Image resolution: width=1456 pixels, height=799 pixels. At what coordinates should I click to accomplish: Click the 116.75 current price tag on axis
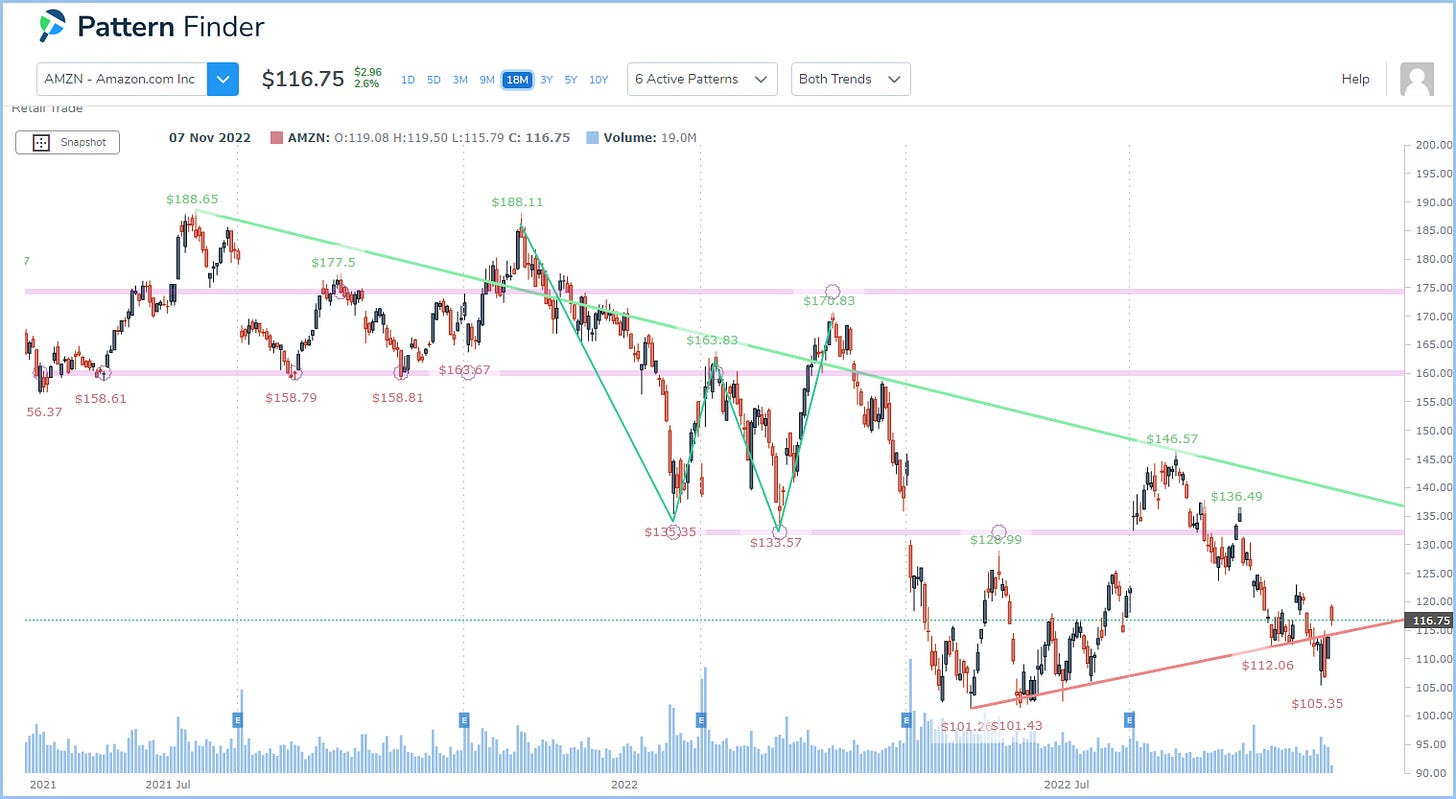point(1429,621)
